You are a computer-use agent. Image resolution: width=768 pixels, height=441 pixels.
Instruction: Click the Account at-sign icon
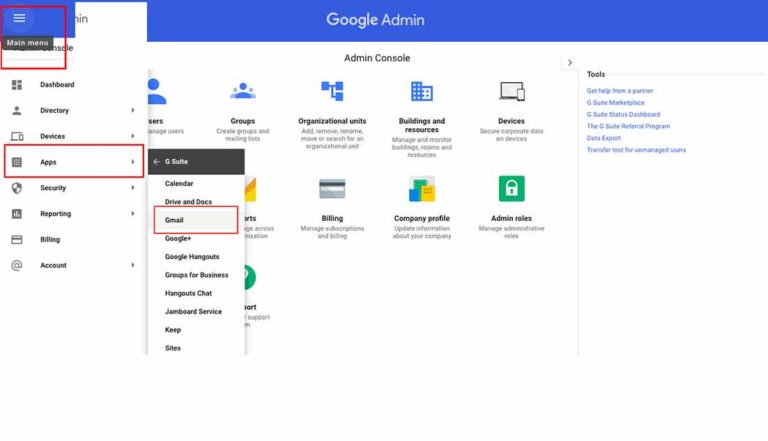pyautogui.click(x=17, y=265)
